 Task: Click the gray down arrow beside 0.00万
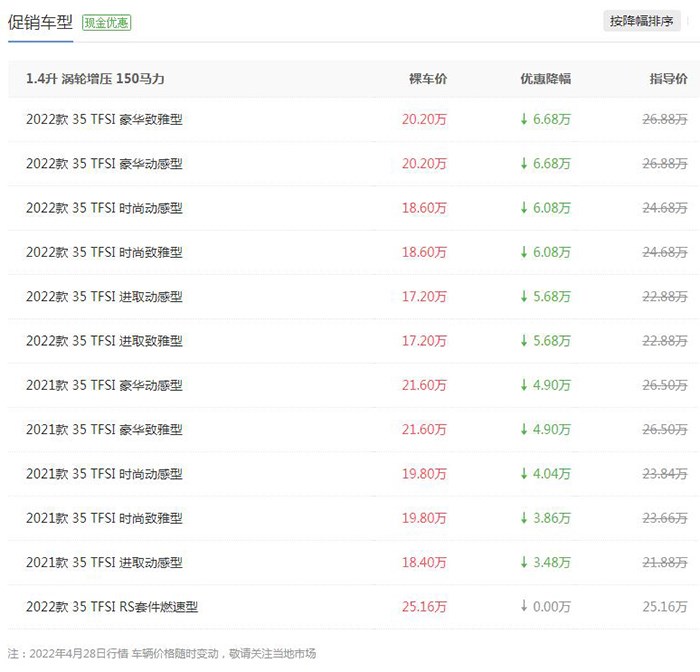coord(524,606)
